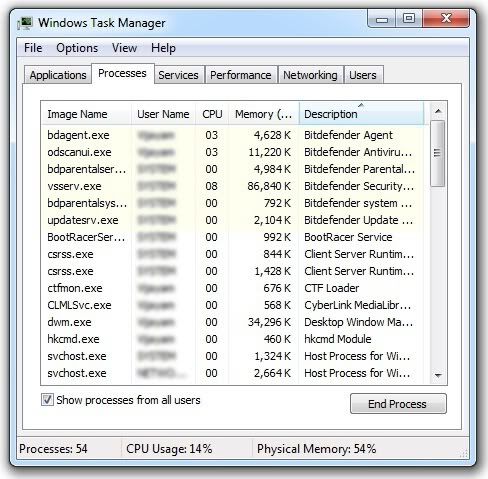The height and width of the screenshot is (479, 488).
Task: Open the Performance tab
Action: pyautogui.click(x=241, y=75)
